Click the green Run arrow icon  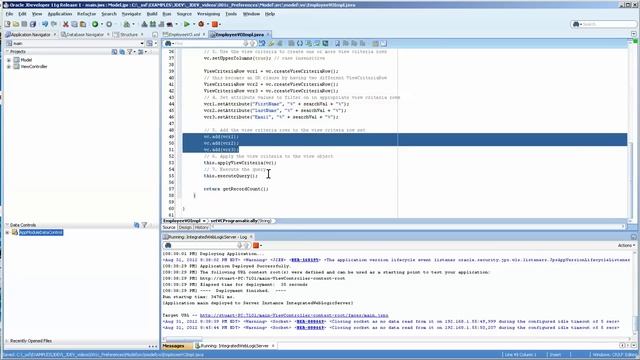(x=187, y=24)
